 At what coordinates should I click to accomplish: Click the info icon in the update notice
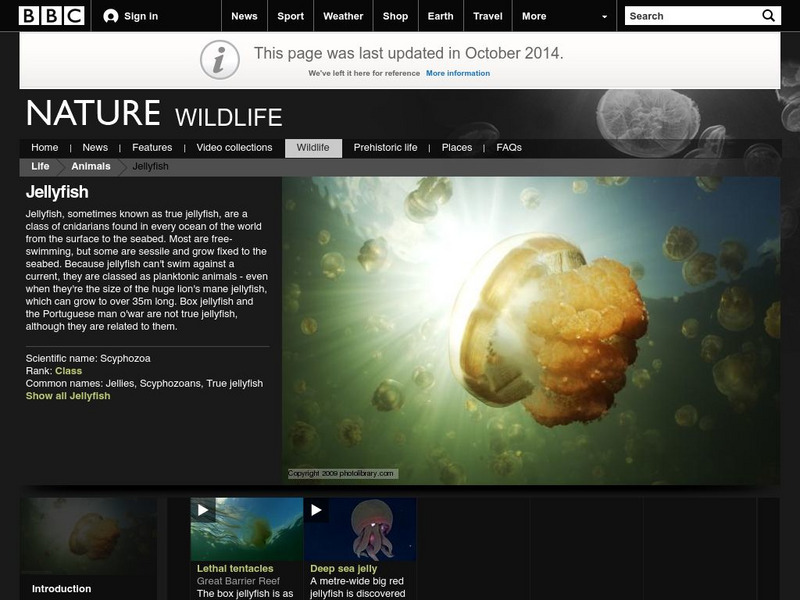click(x=221, y=57)
